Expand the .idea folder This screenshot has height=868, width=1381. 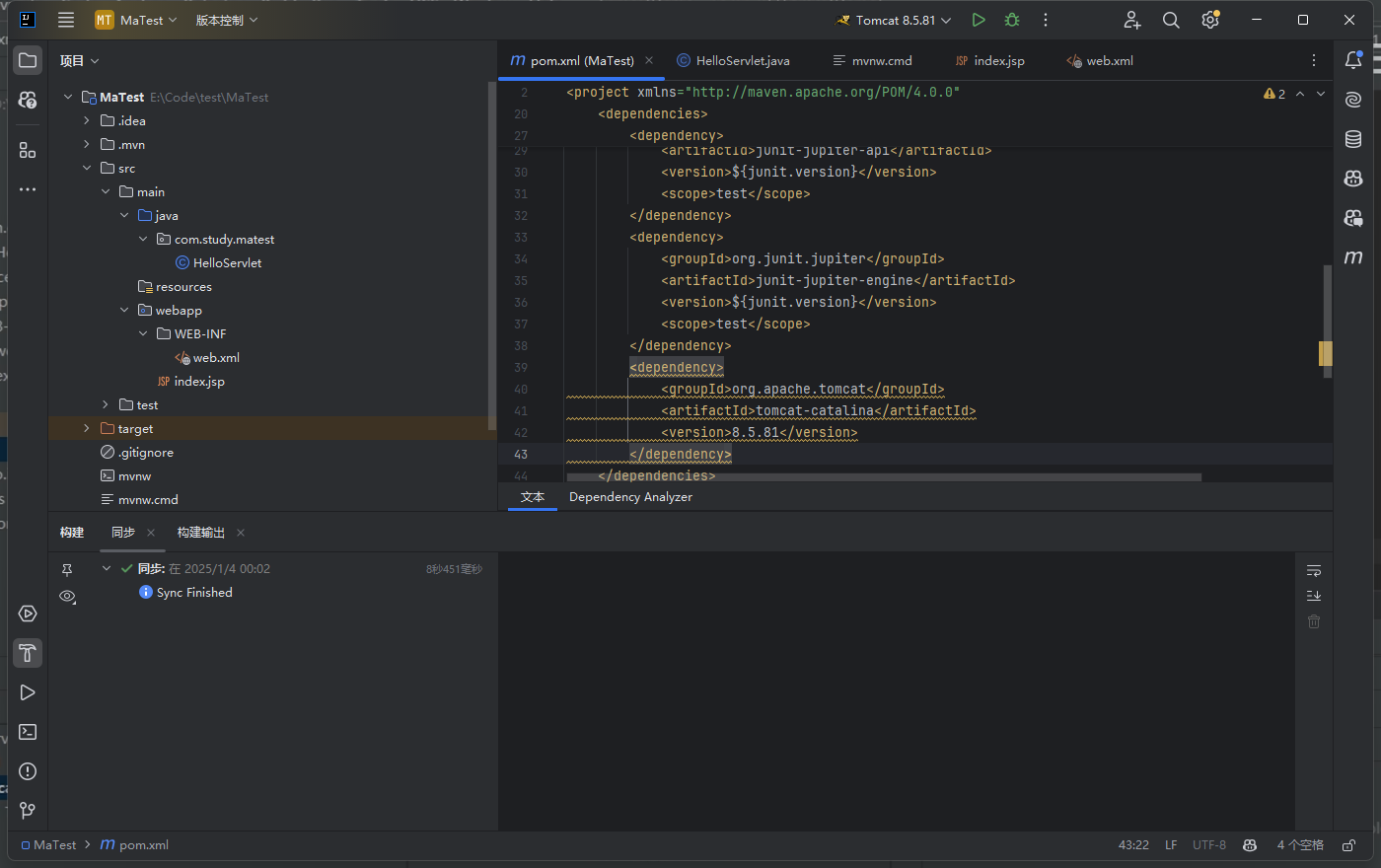pos(87,120)
